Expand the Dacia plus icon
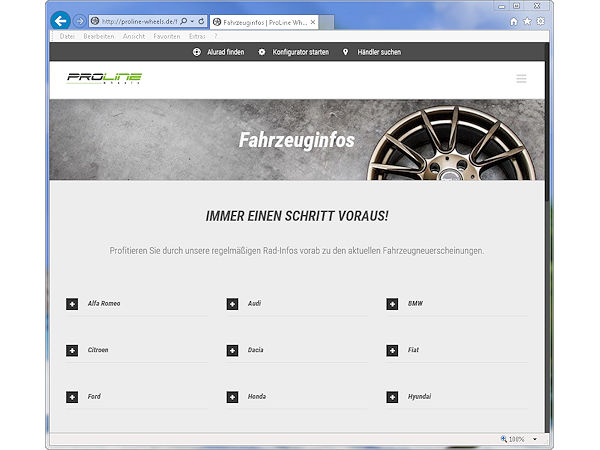This screenshot has width=600, height=450. pyautogui.click(x=232, y=351)
